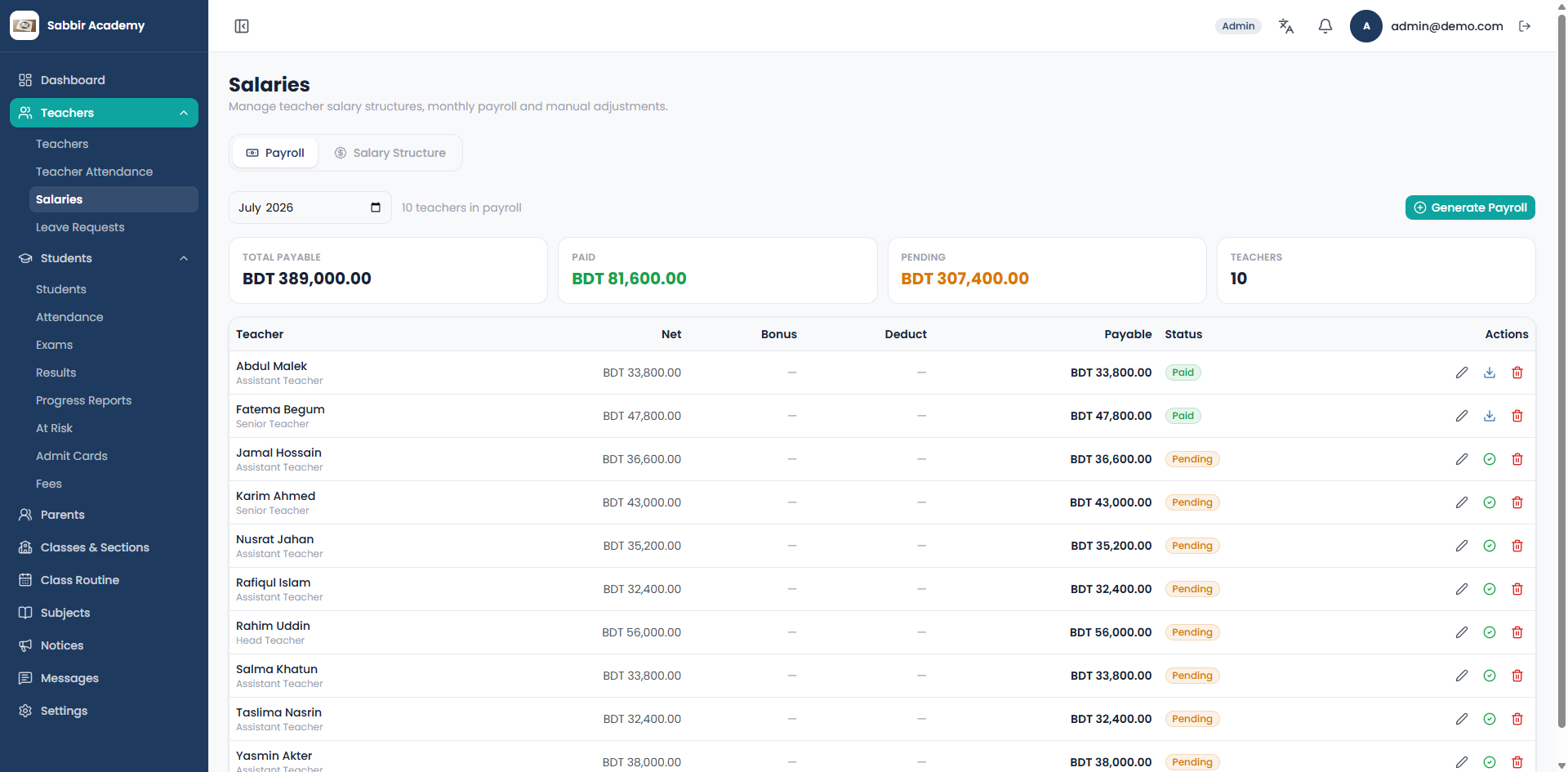
Task: Open Admit Cards page
Action: tap(114, 456)
